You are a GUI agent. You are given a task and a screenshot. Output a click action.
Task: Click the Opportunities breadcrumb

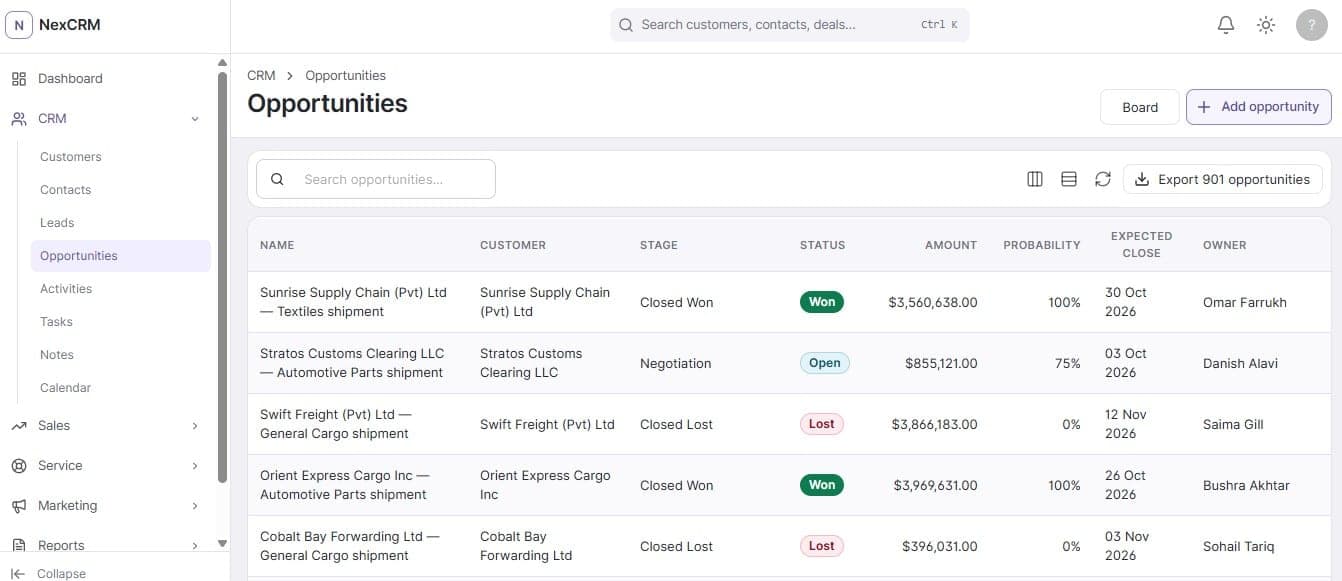click(345, 75)
